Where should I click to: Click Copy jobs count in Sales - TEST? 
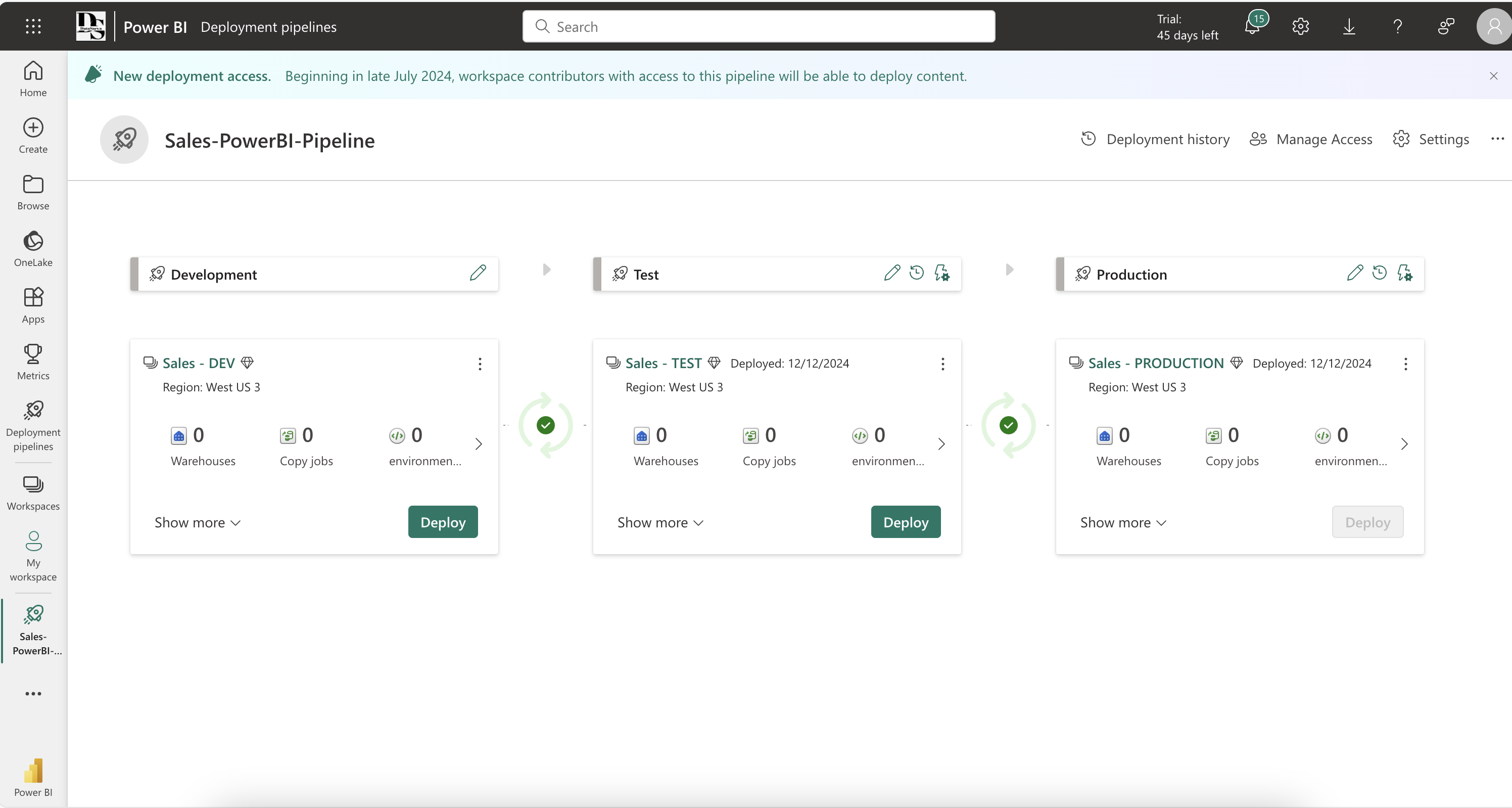pos(769,446)
